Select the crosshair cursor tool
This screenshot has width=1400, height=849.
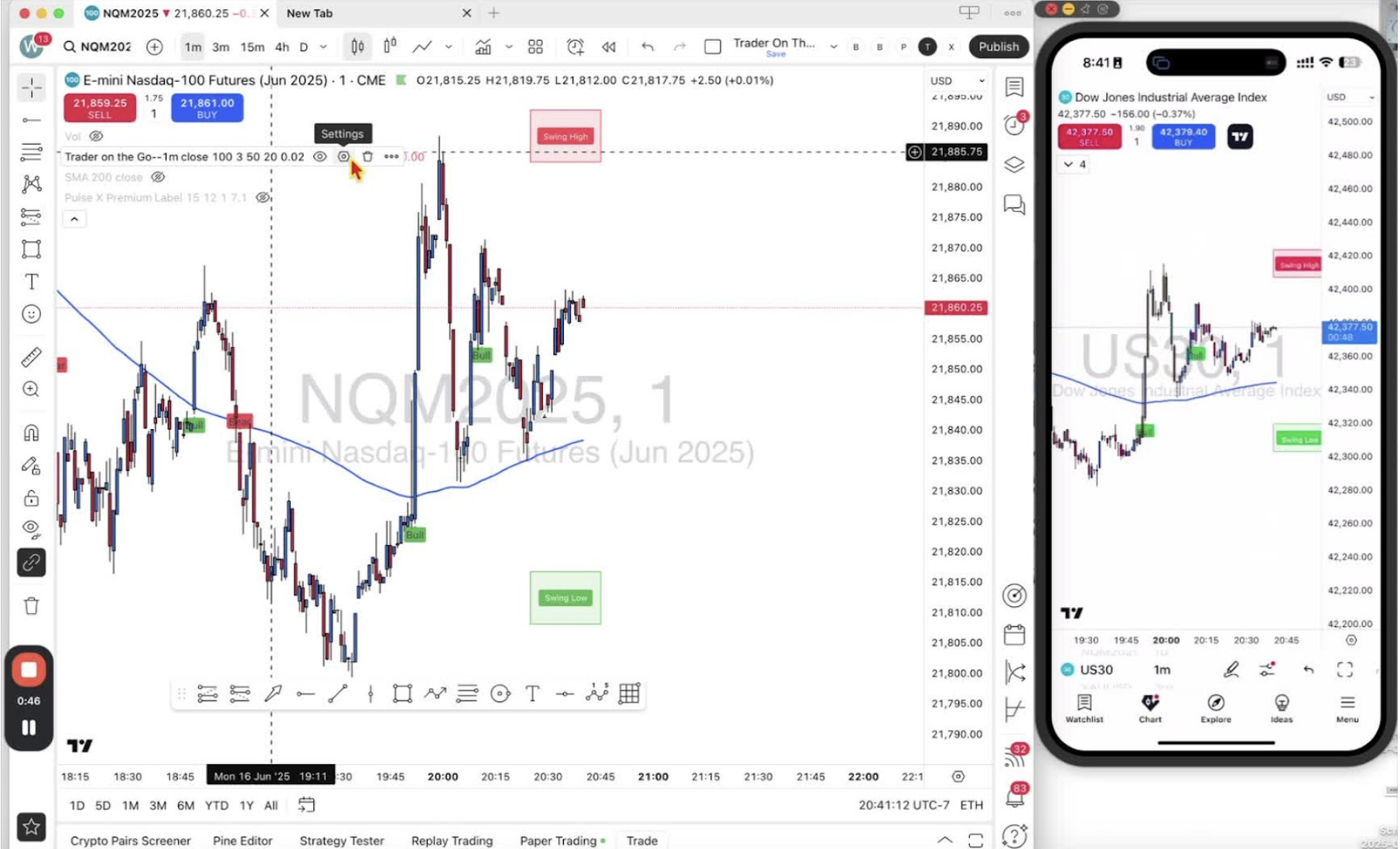[x=32, y=87]
